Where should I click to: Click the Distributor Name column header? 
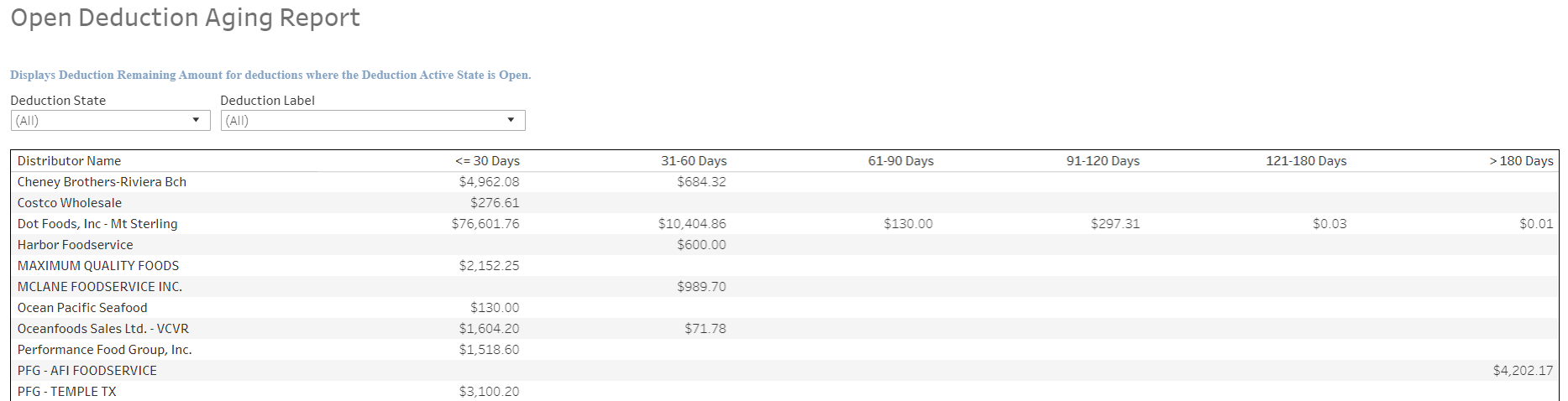[x=69, y=161]
